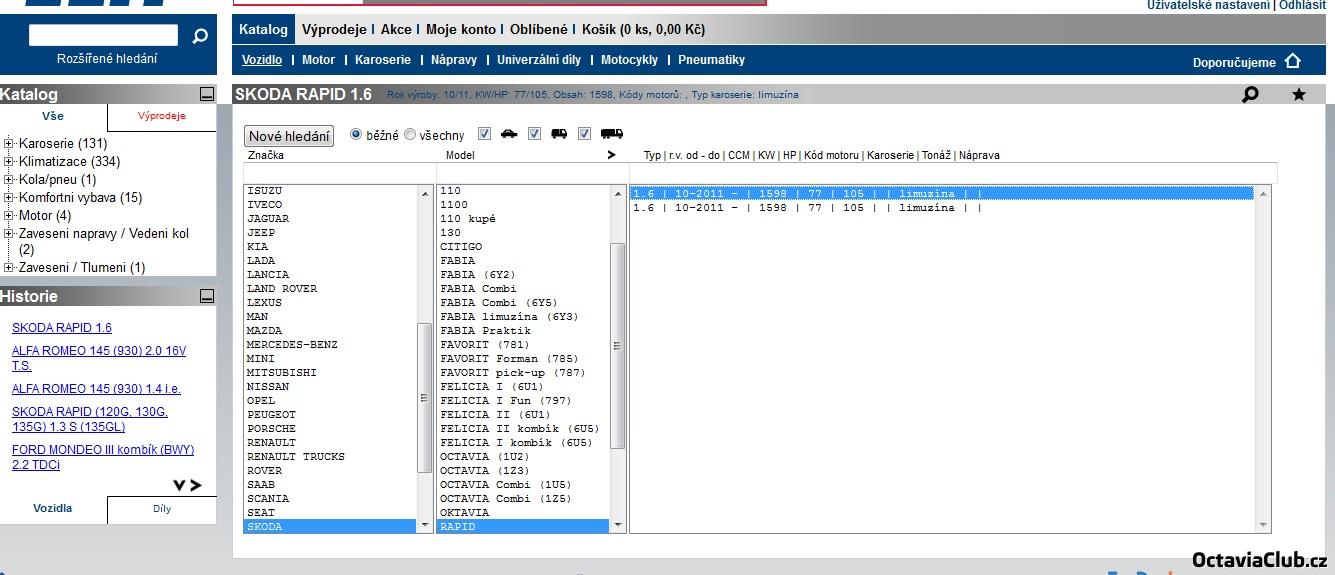The height and width of the screenshot is (575, 1335).
Task: Click the search magnifier icon beside search box
Action: pos(200,36)
